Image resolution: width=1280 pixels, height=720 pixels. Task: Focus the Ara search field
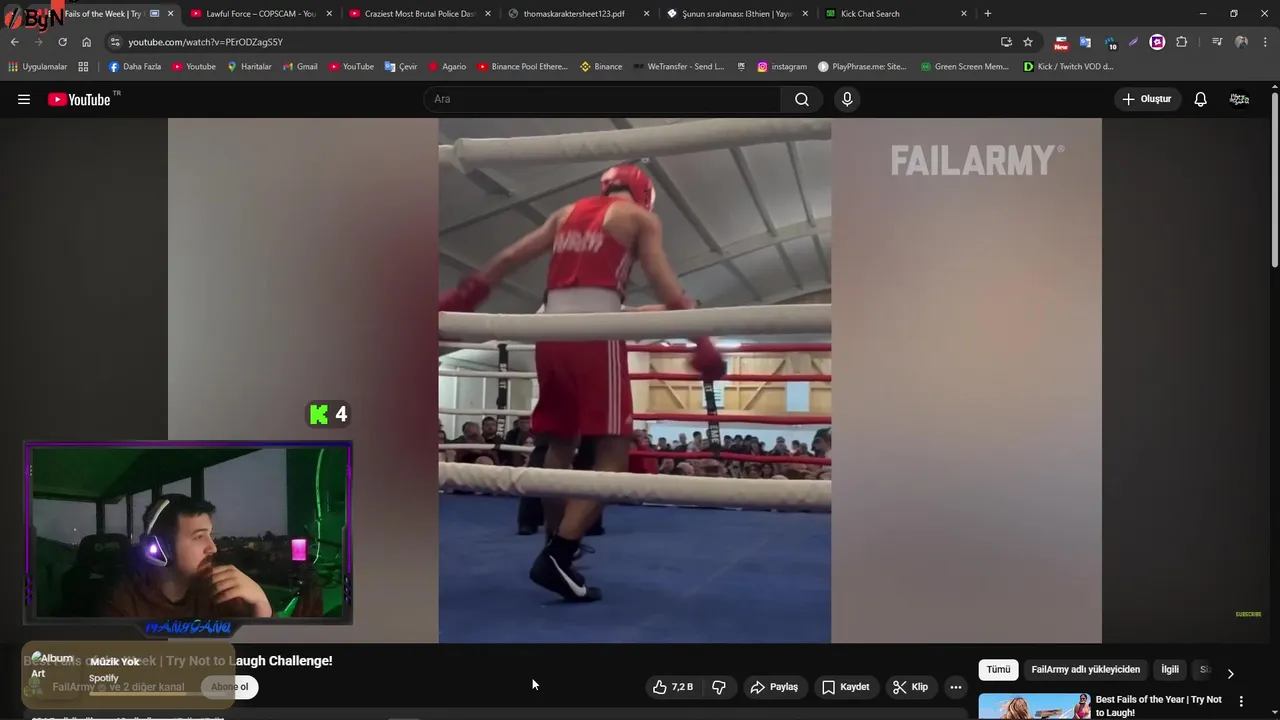click(602, 99)
